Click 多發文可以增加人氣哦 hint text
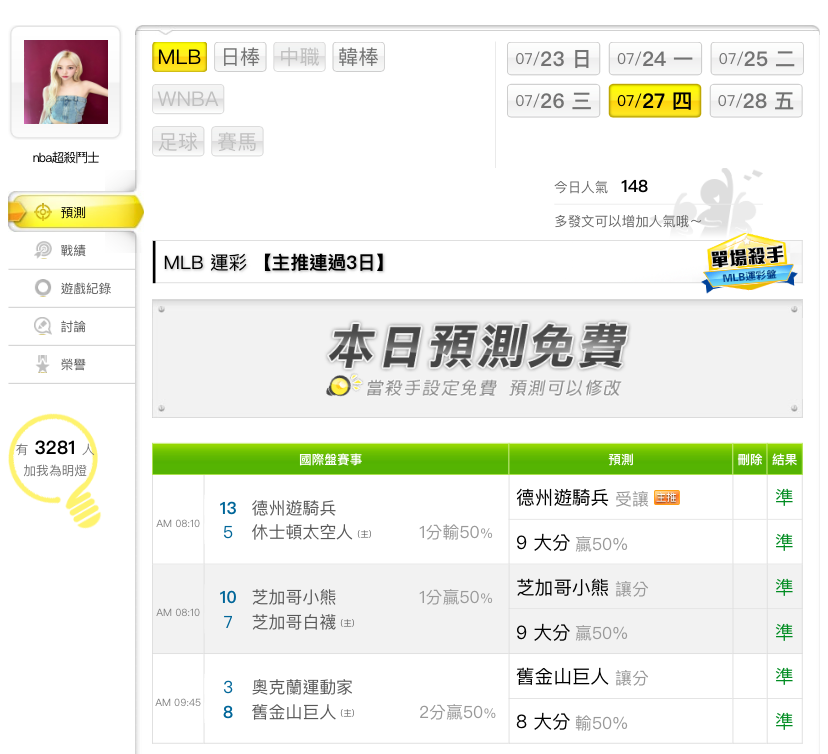 click(628, 221)
